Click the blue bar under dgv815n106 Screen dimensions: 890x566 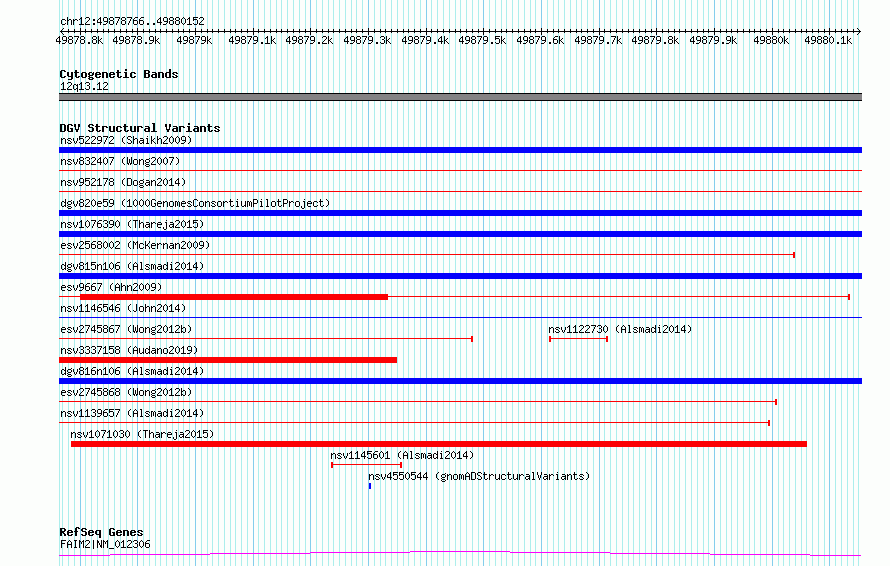[460, 276]
